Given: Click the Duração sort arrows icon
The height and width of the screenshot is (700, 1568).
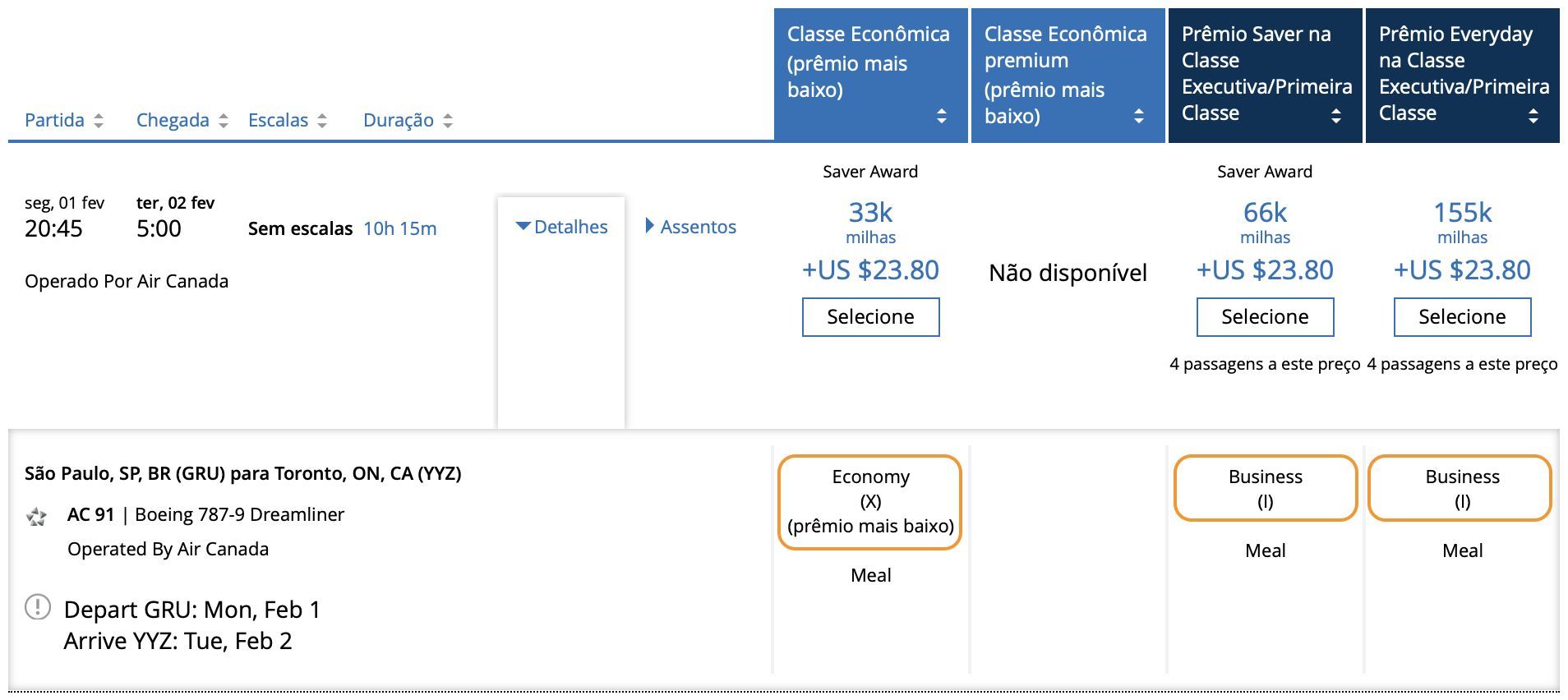Looking at the screenshot, I should [x=448, y=121].
